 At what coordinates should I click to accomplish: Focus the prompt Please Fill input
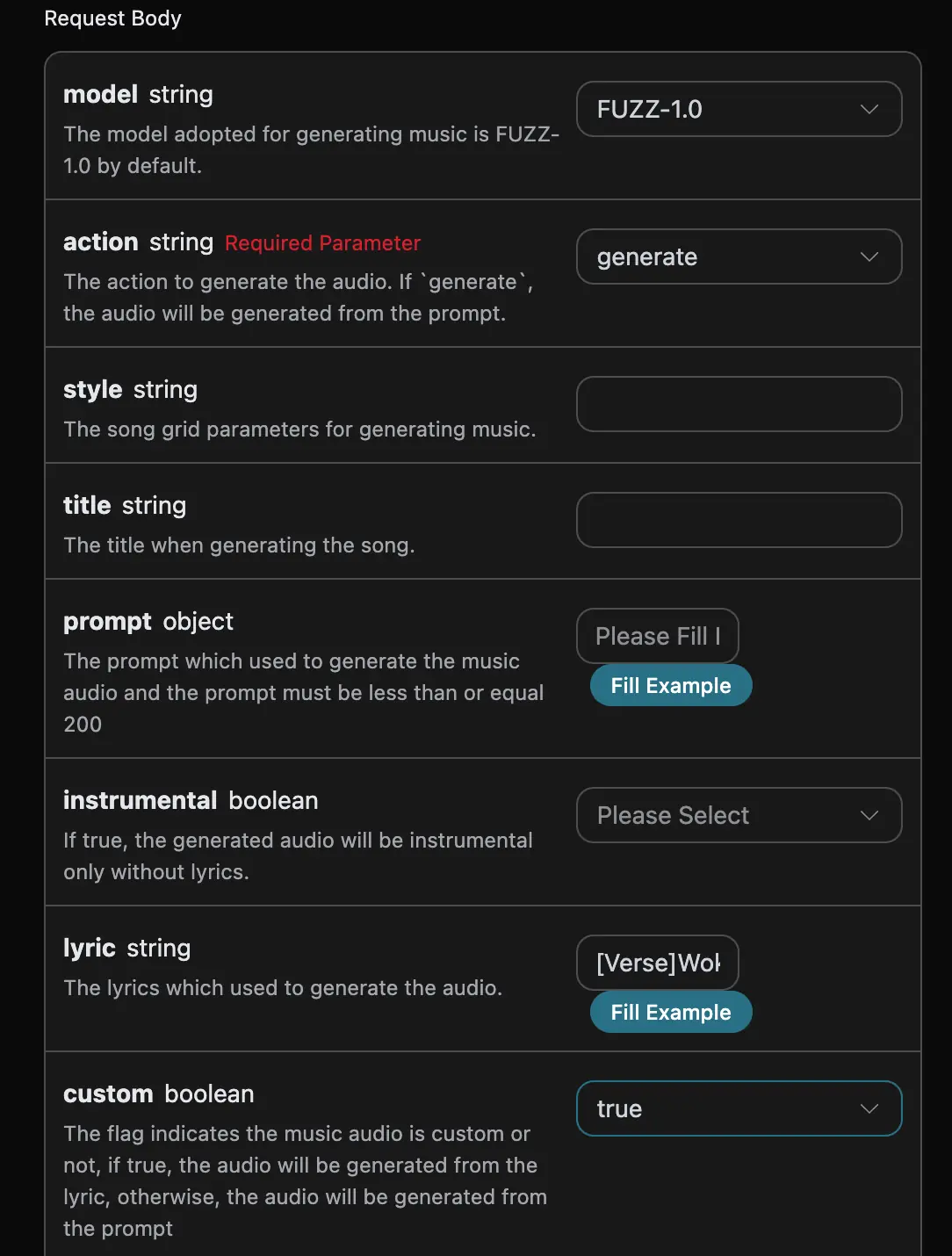(x=657, y=636)
